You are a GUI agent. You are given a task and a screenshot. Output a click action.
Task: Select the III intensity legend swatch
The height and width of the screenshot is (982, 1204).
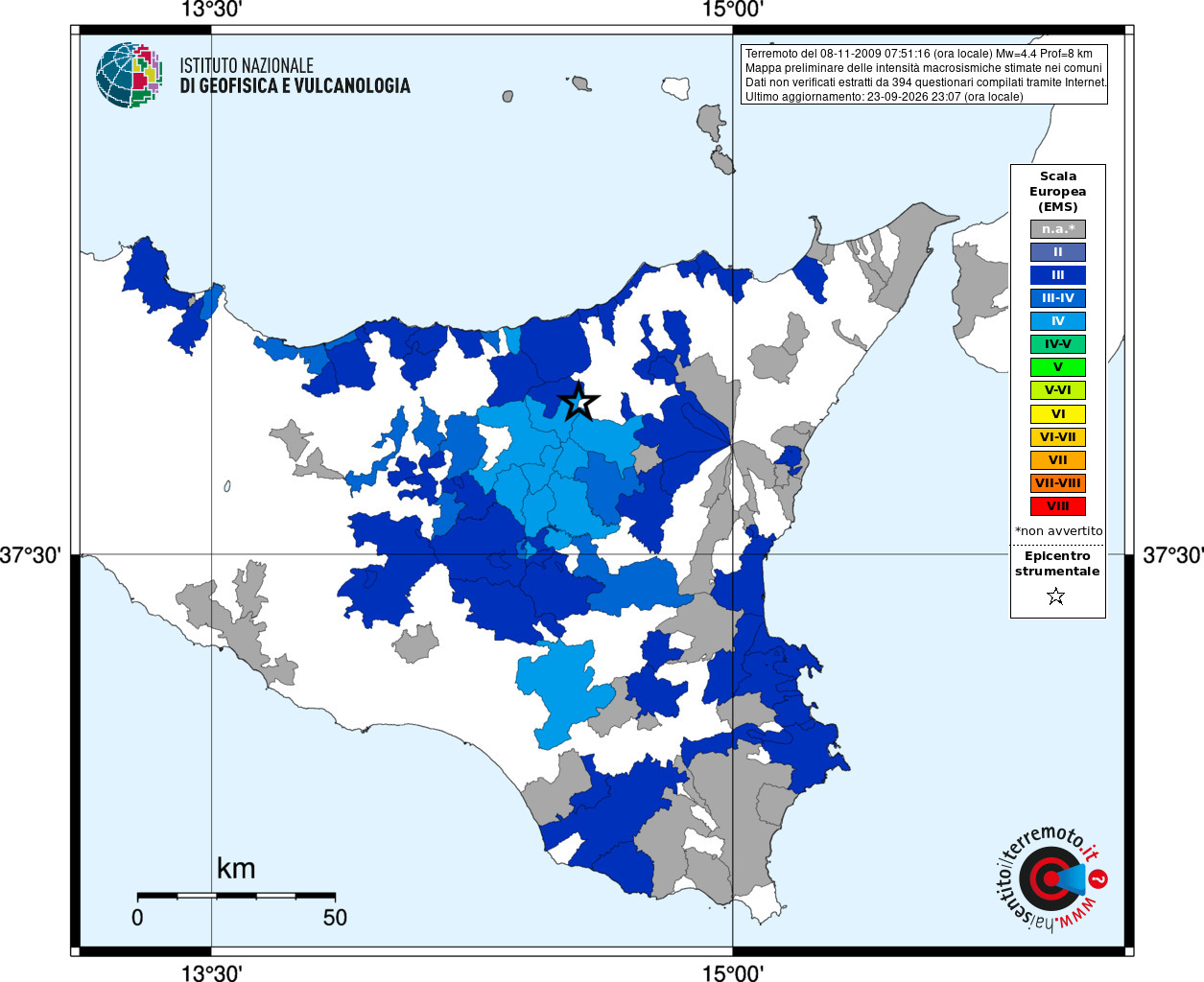tap(1058, 275)
